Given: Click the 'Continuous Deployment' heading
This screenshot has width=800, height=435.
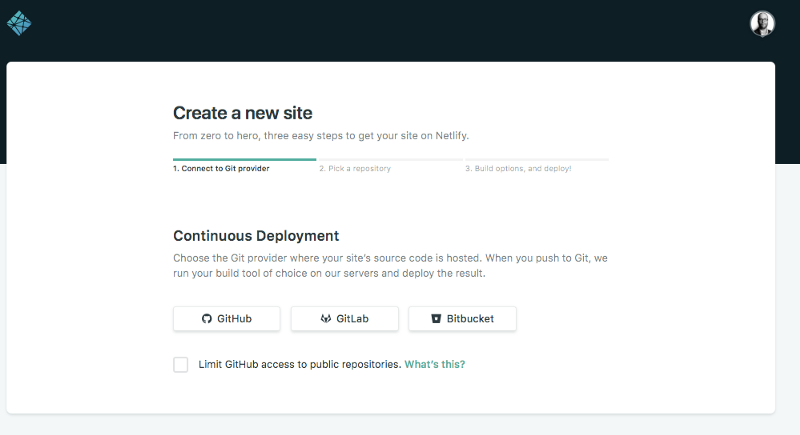Looking at the screenshot, I should [x=256, y=236].
